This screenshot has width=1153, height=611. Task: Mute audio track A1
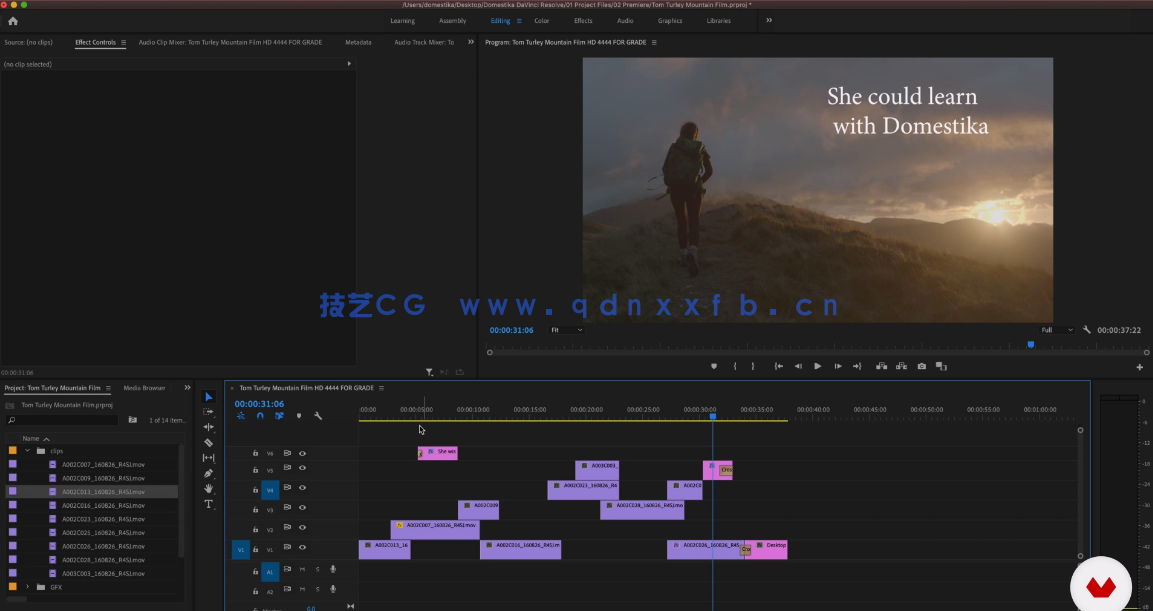301,570
